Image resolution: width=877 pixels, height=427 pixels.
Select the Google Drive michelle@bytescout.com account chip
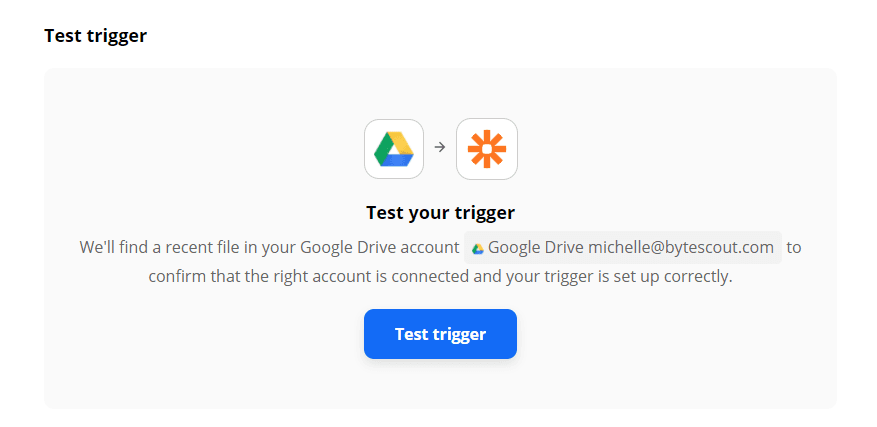(x=622, y=247)
